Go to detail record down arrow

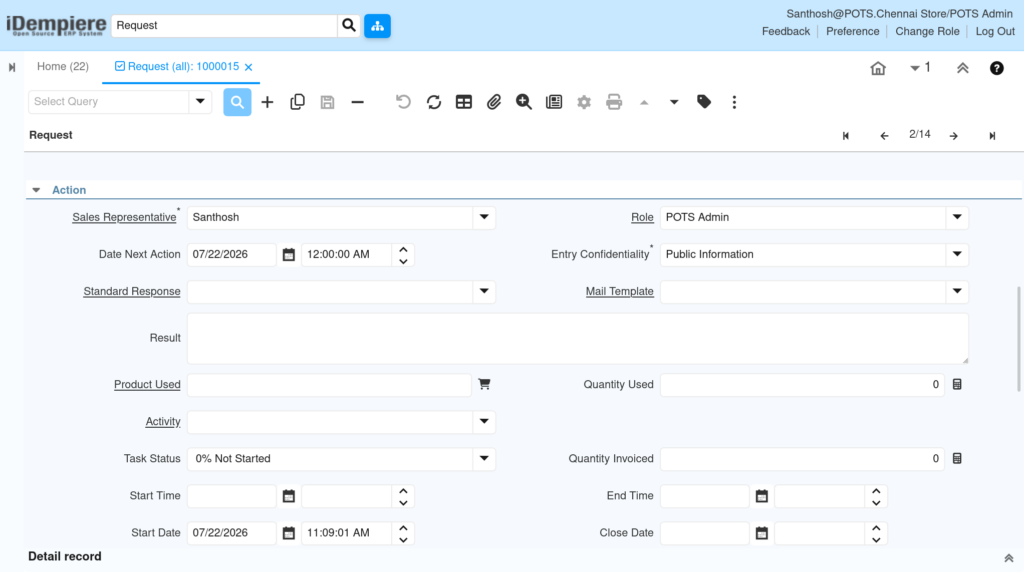pyautogui.click(x=674, y=103)
